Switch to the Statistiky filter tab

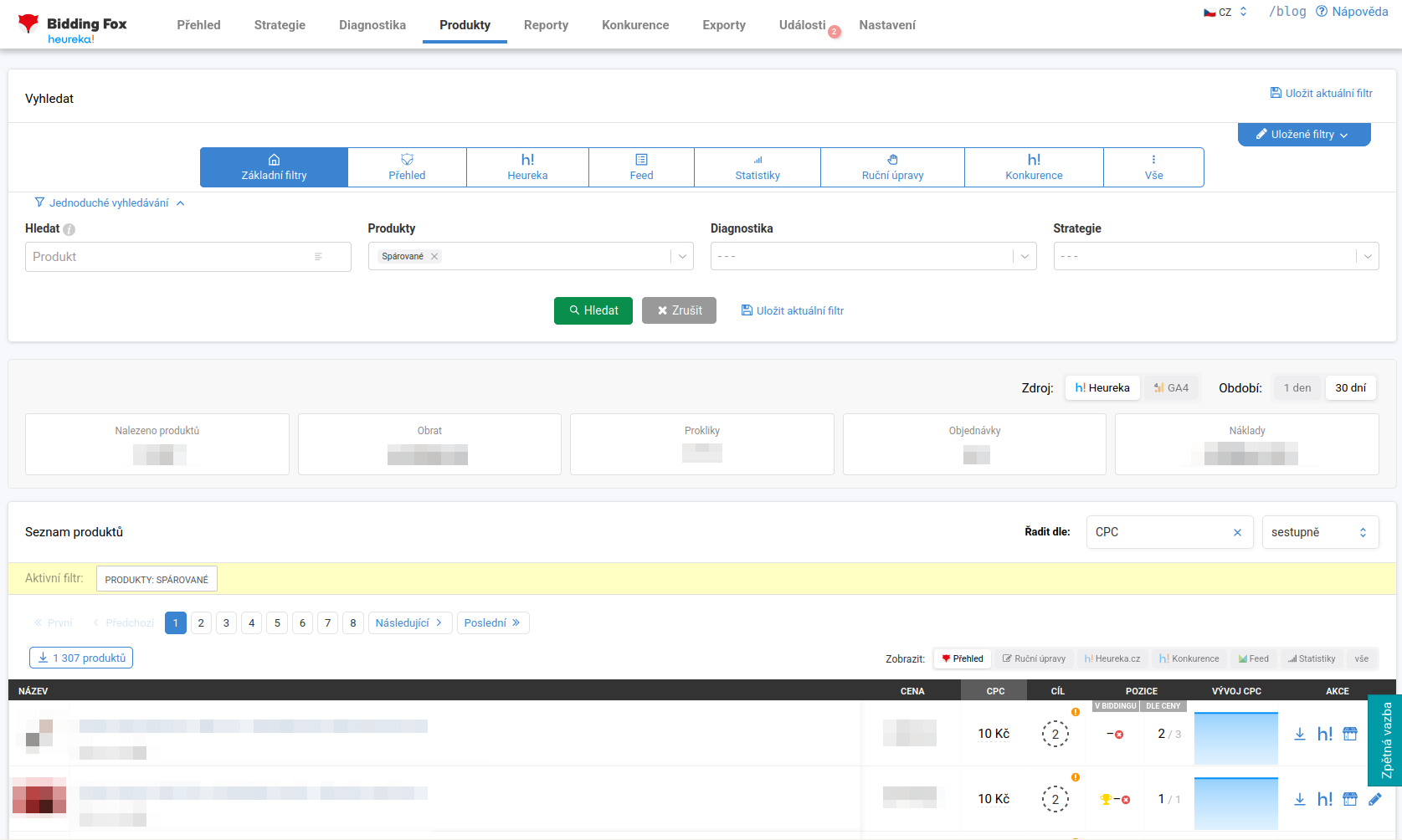pyautogui.click(x=757, y=167)
